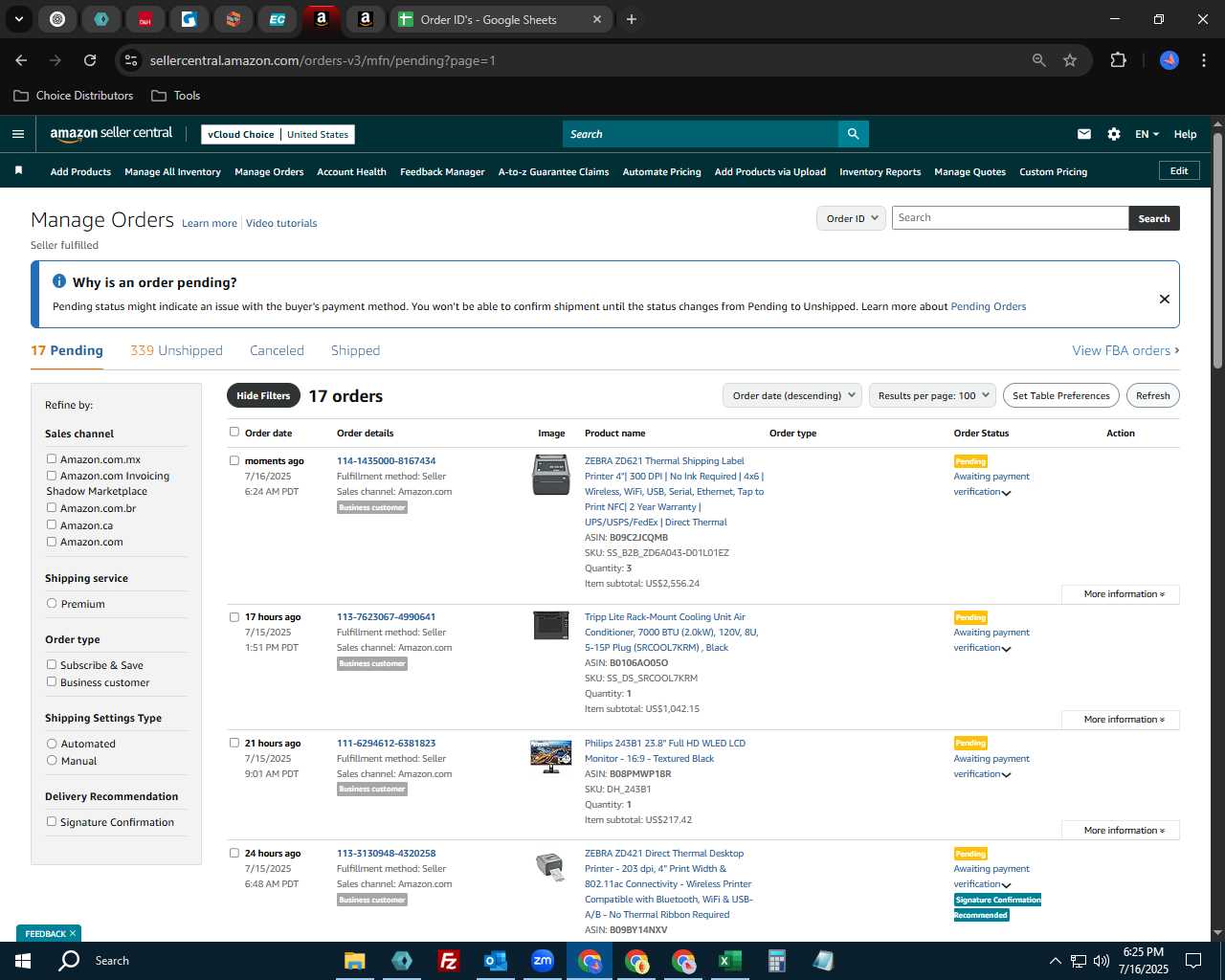Open Calculator from the taskbar
This screenshot has height=980, width=1225.
click(776, 961)
